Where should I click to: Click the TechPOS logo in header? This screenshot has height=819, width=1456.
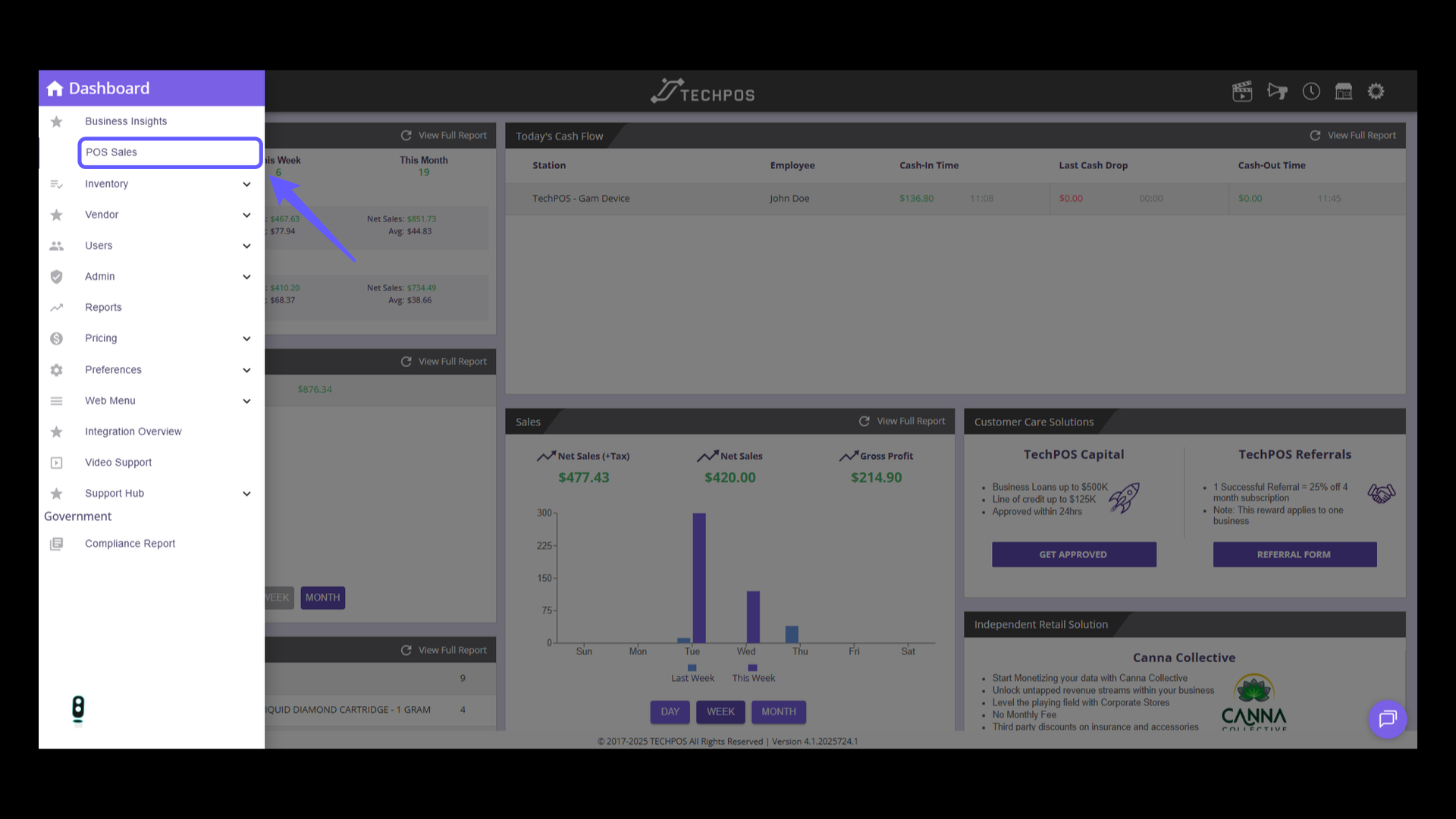[x=702, y=92]
